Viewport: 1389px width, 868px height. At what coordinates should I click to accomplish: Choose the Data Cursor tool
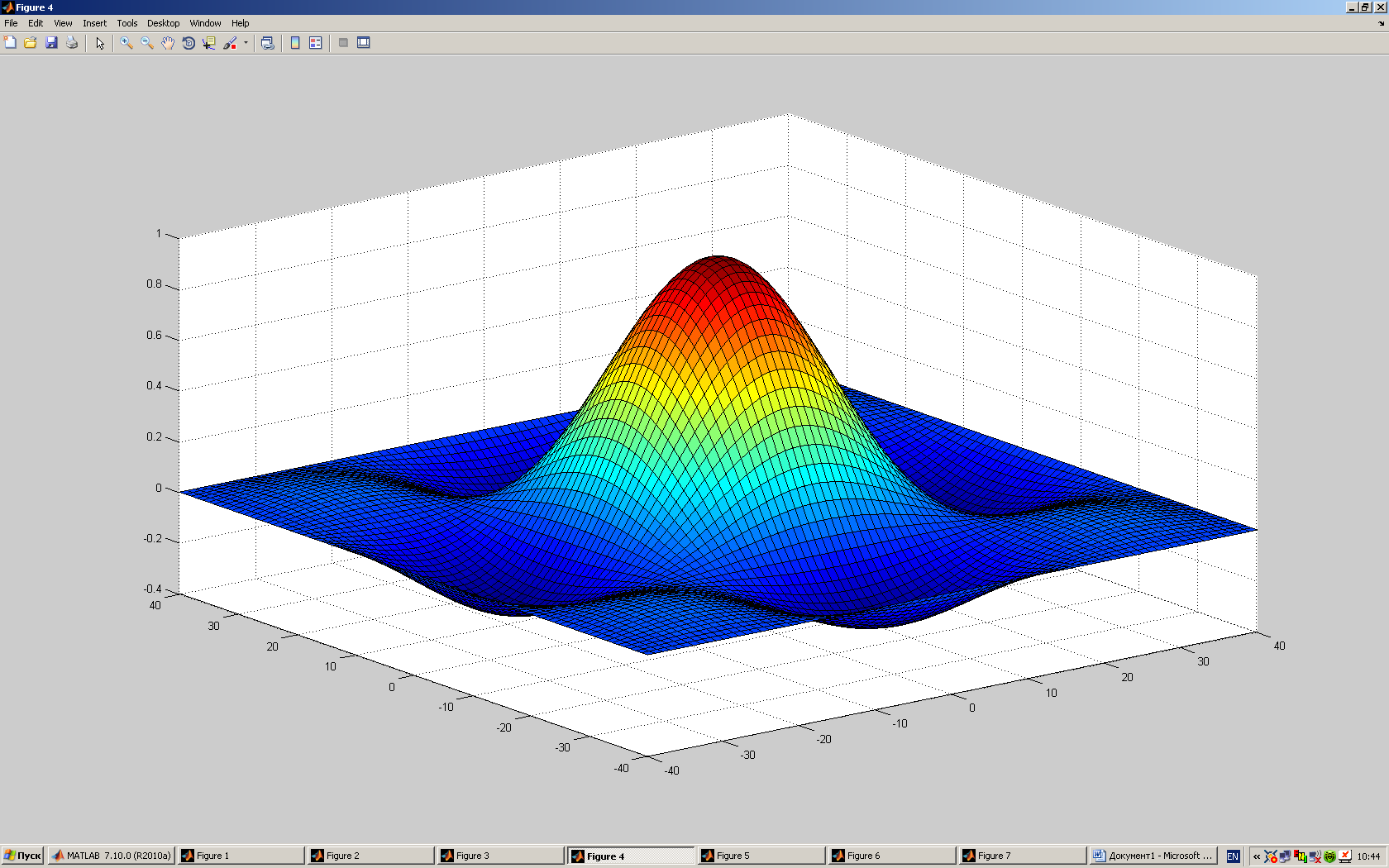[x=209, y=43]
